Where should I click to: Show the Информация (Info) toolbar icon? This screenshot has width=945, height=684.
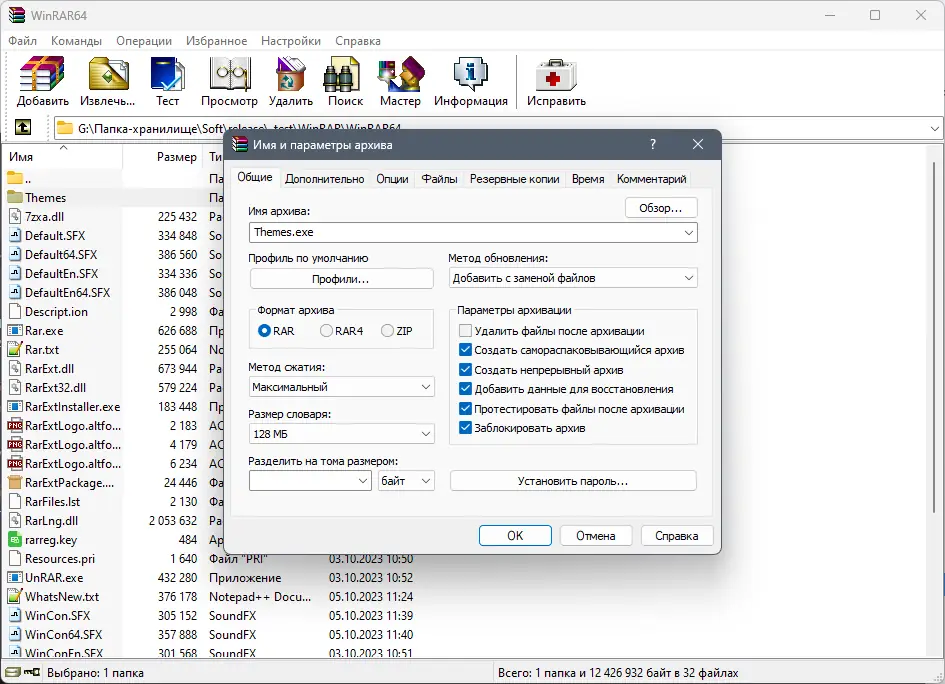click(470, 74)
